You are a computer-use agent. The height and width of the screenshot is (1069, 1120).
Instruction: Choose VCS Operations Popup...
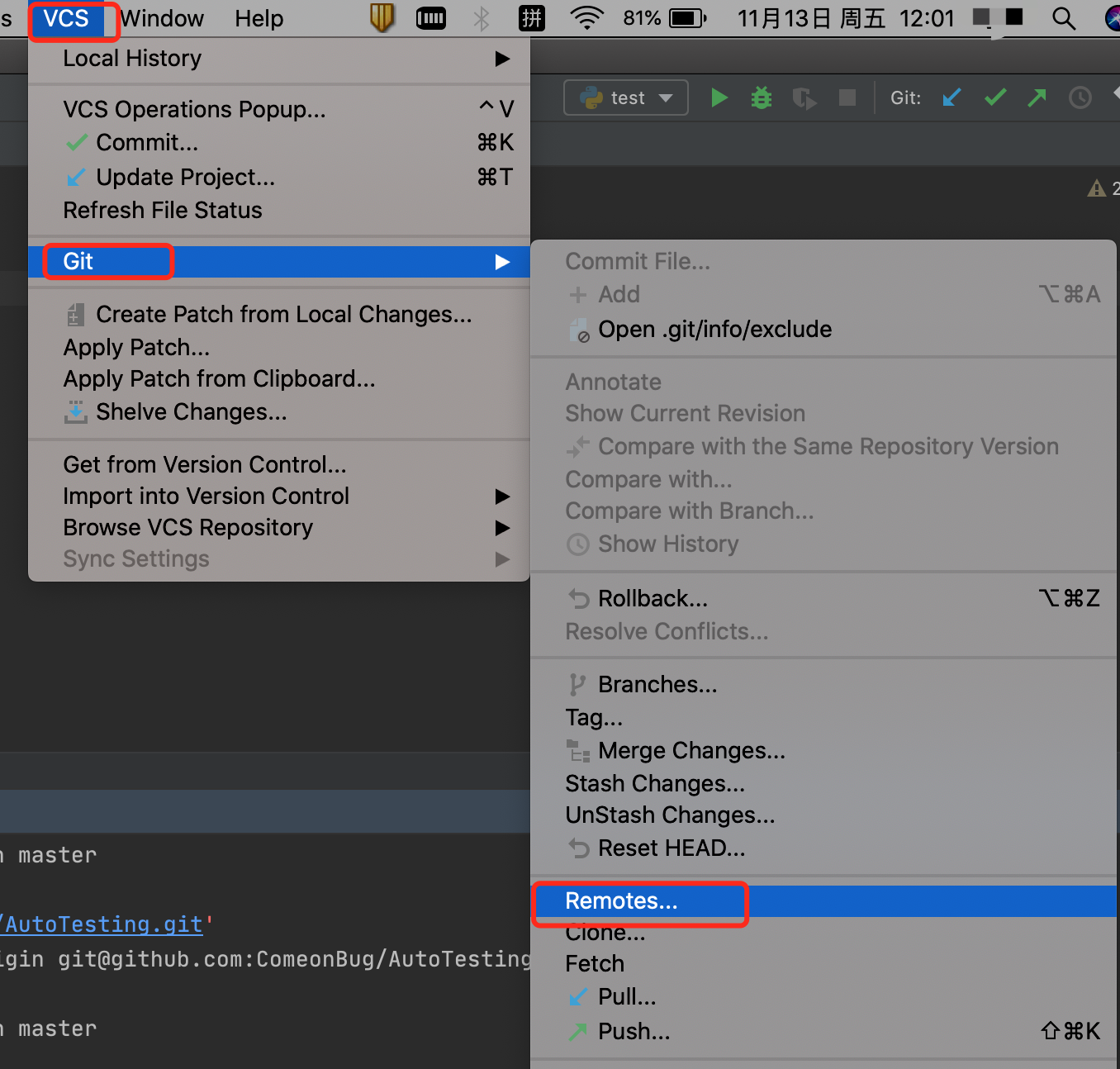tap(279, 109)
